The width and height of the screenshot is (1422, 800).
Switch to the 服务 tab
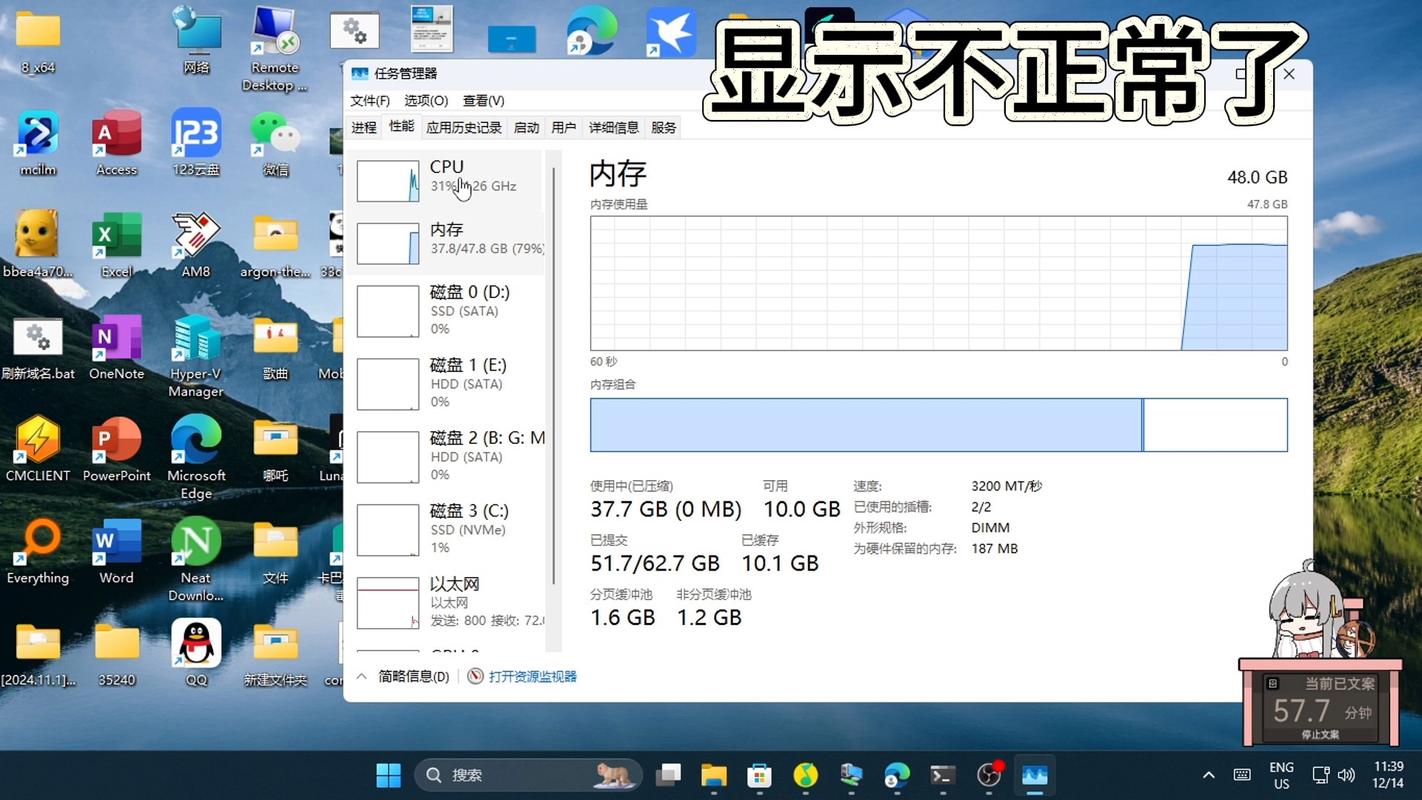coord(664,127)
